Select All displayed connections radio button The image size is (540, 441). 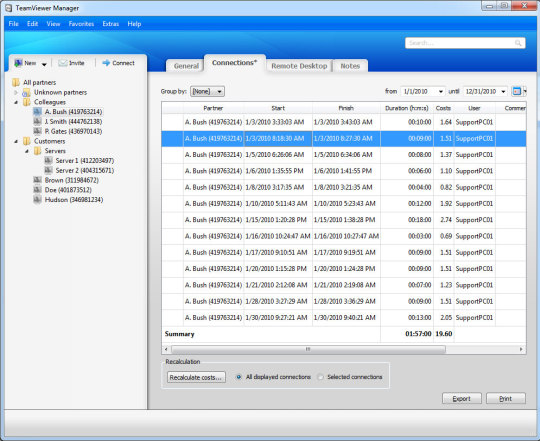pos(238,377)
